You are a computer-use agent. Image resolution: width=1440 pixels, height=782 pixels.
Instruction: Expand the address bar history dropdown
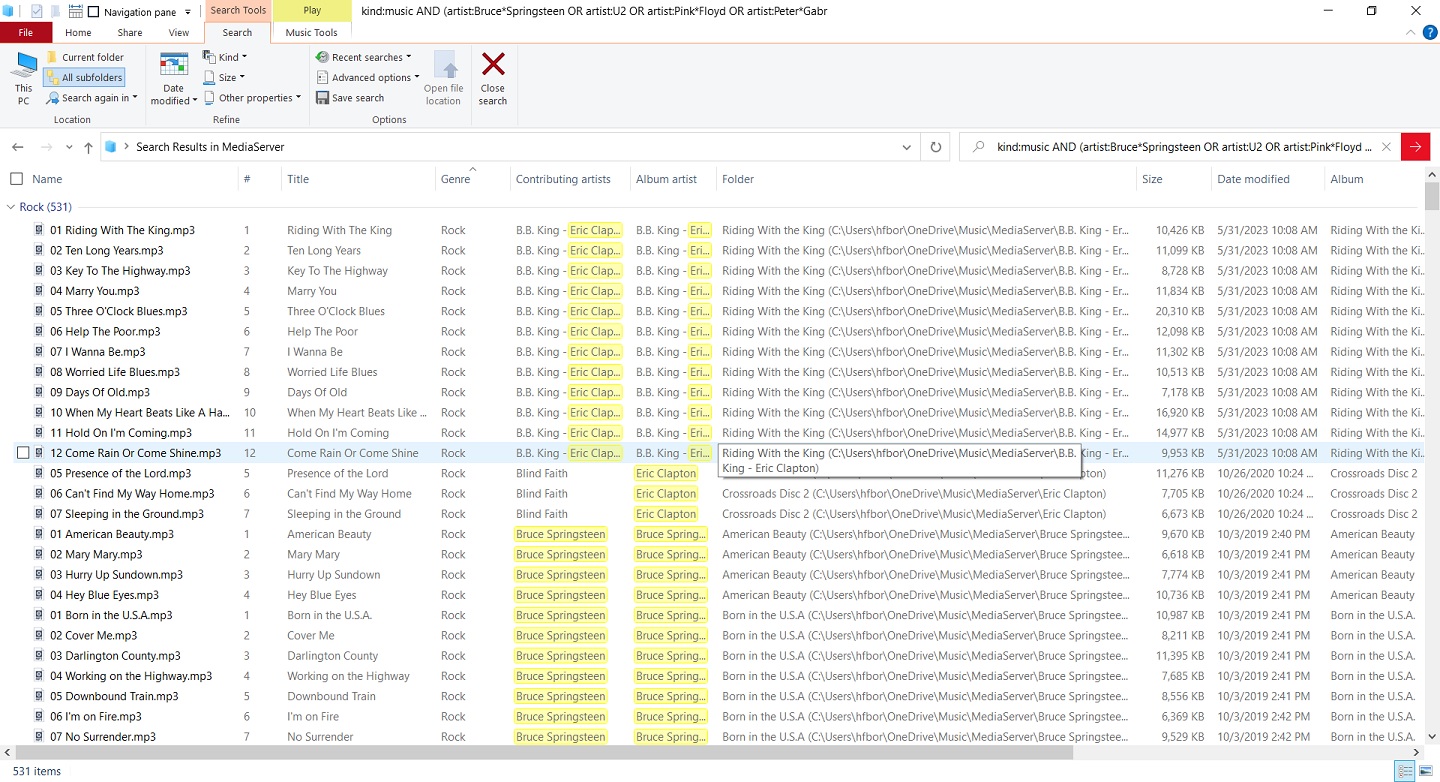coord(907,147)
